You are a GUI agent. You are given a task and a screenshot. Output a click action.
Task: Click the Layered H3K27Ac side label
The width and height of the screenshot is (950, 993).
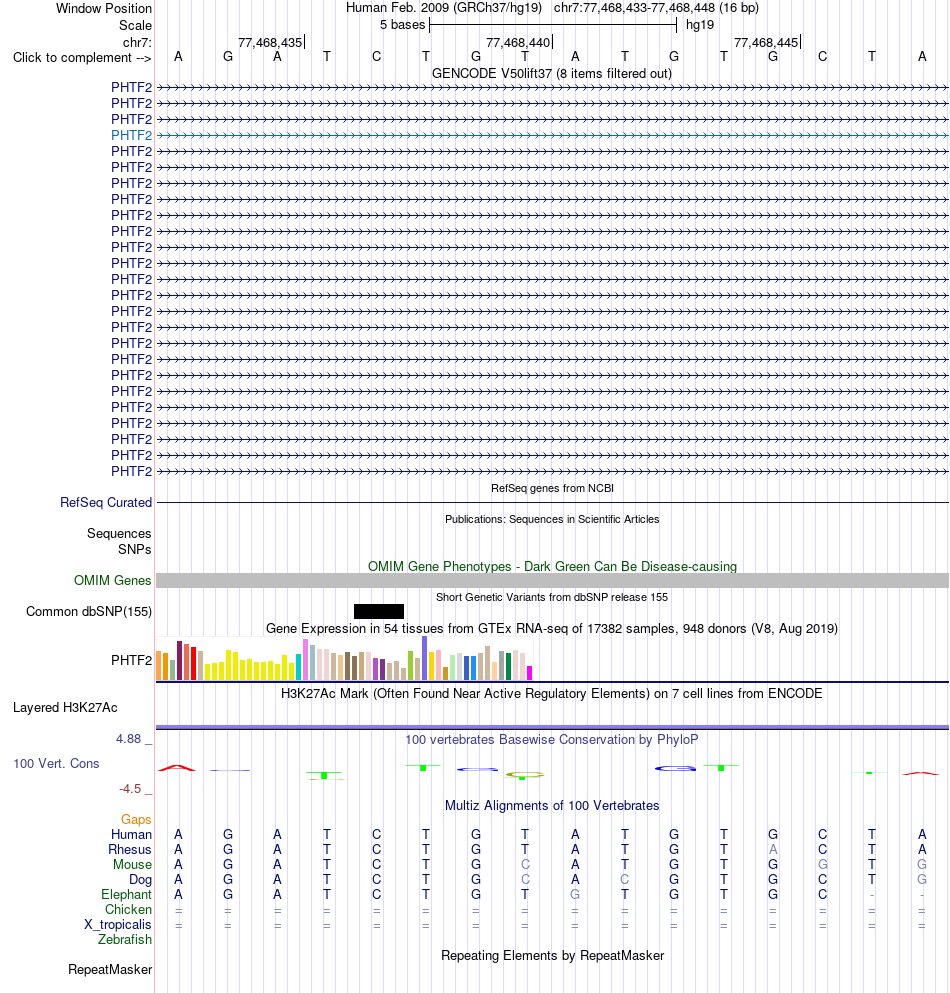[65, 707]
